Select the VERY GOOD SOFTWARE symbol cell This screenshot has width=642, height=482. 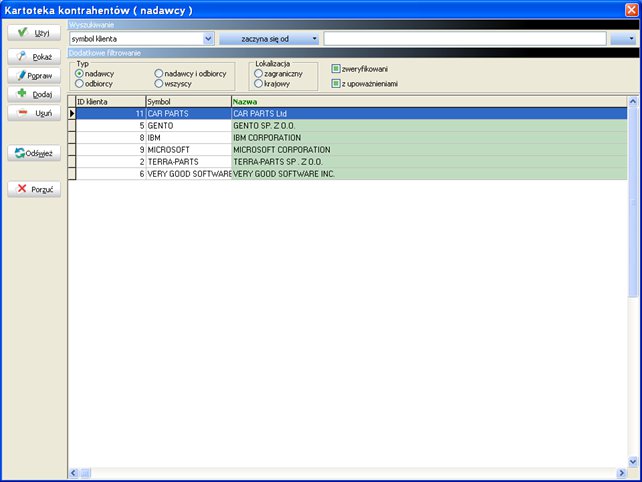point(189,174)
